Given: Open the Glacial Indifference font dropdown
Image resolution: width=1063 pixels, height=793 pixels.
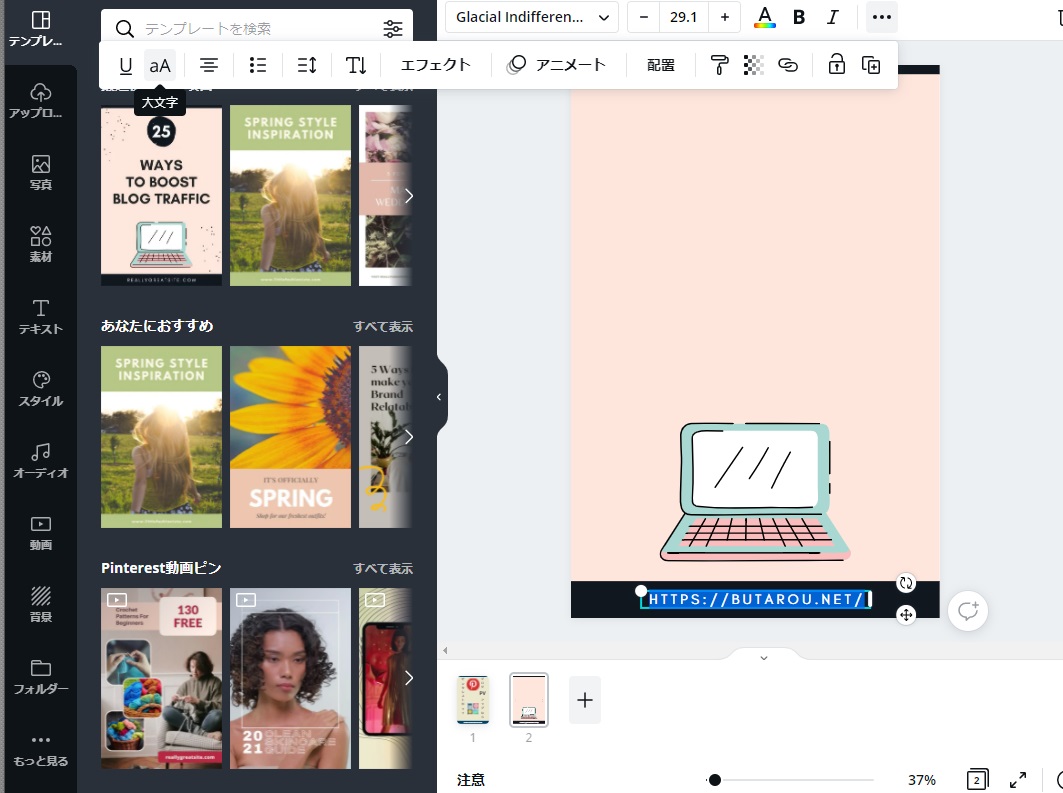Looking at the screenshot, I should click(532, 17).
